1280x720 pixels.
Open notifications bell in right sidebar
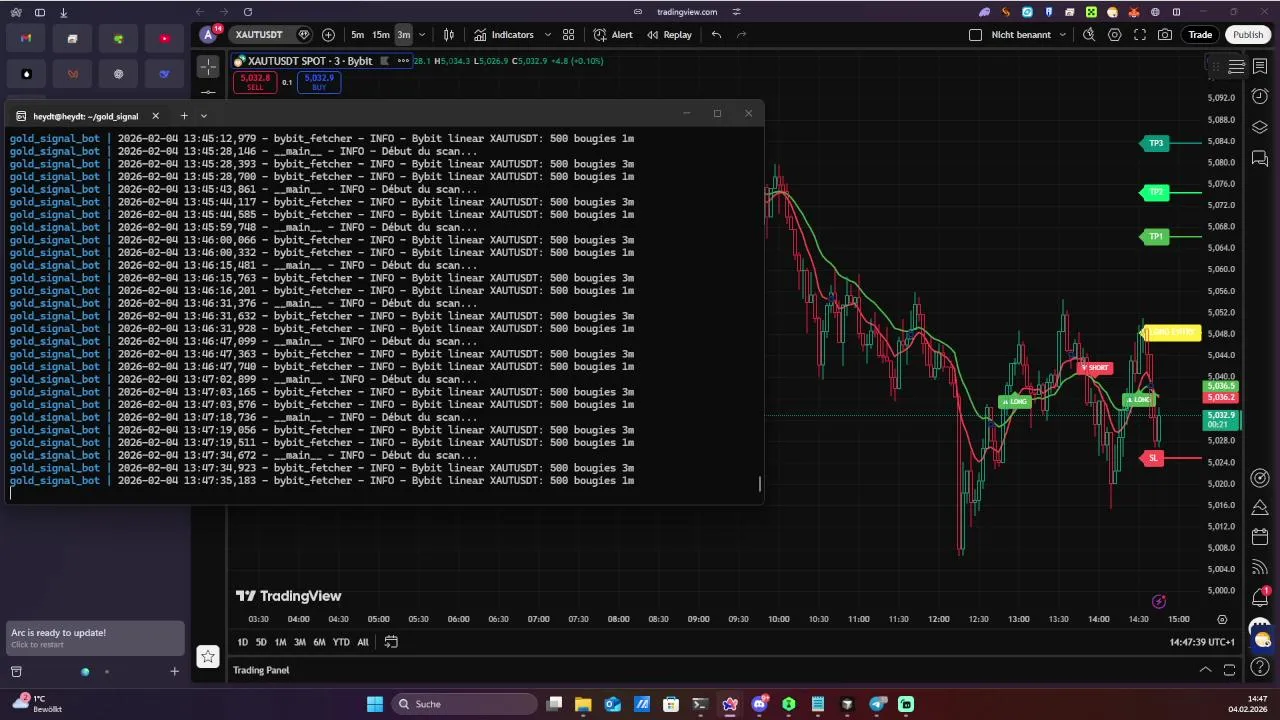1260,598
